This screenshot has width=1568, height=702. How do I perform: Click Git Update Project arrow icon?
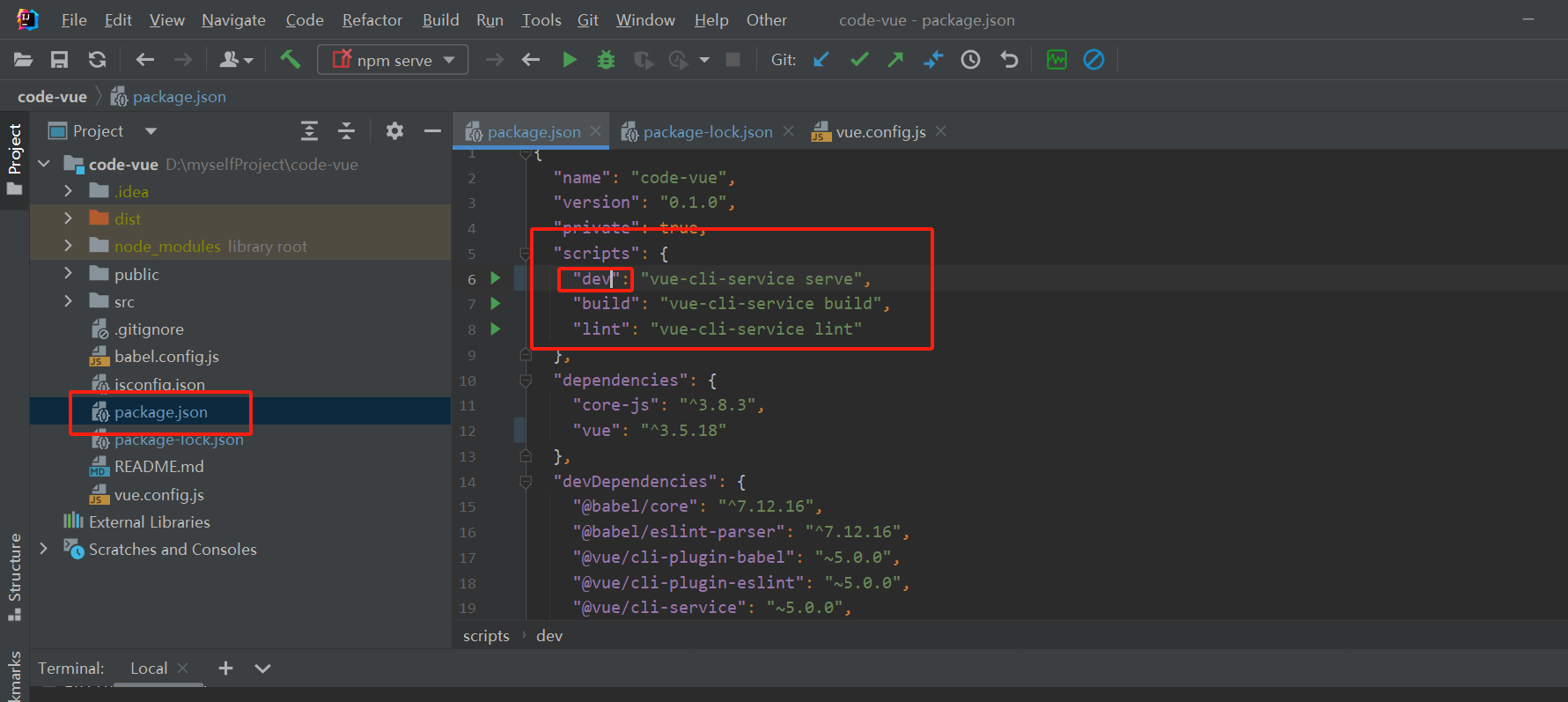(821, 60)
